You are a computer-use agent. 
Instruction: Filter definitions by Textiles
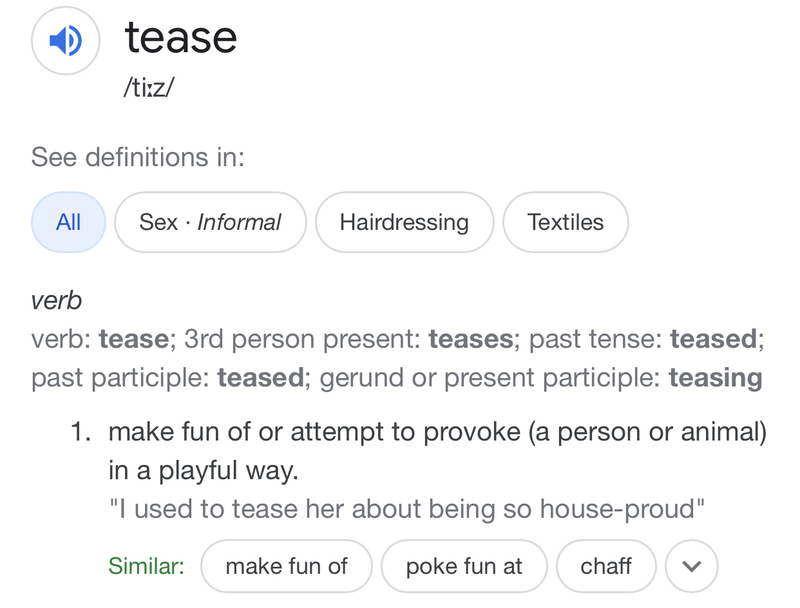[565, 222]
